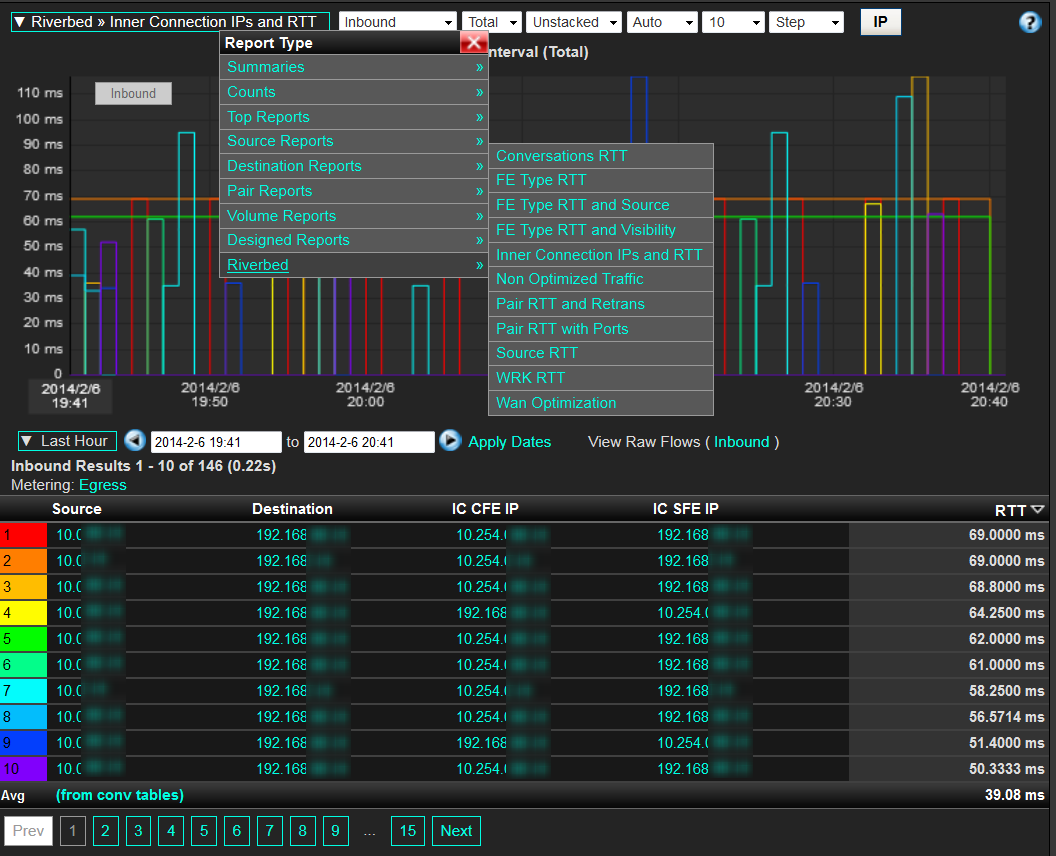The width and height of the screenshot is (1056, 856).
Task: Close the Report Type popup
Action: click(x=474, y=42)
